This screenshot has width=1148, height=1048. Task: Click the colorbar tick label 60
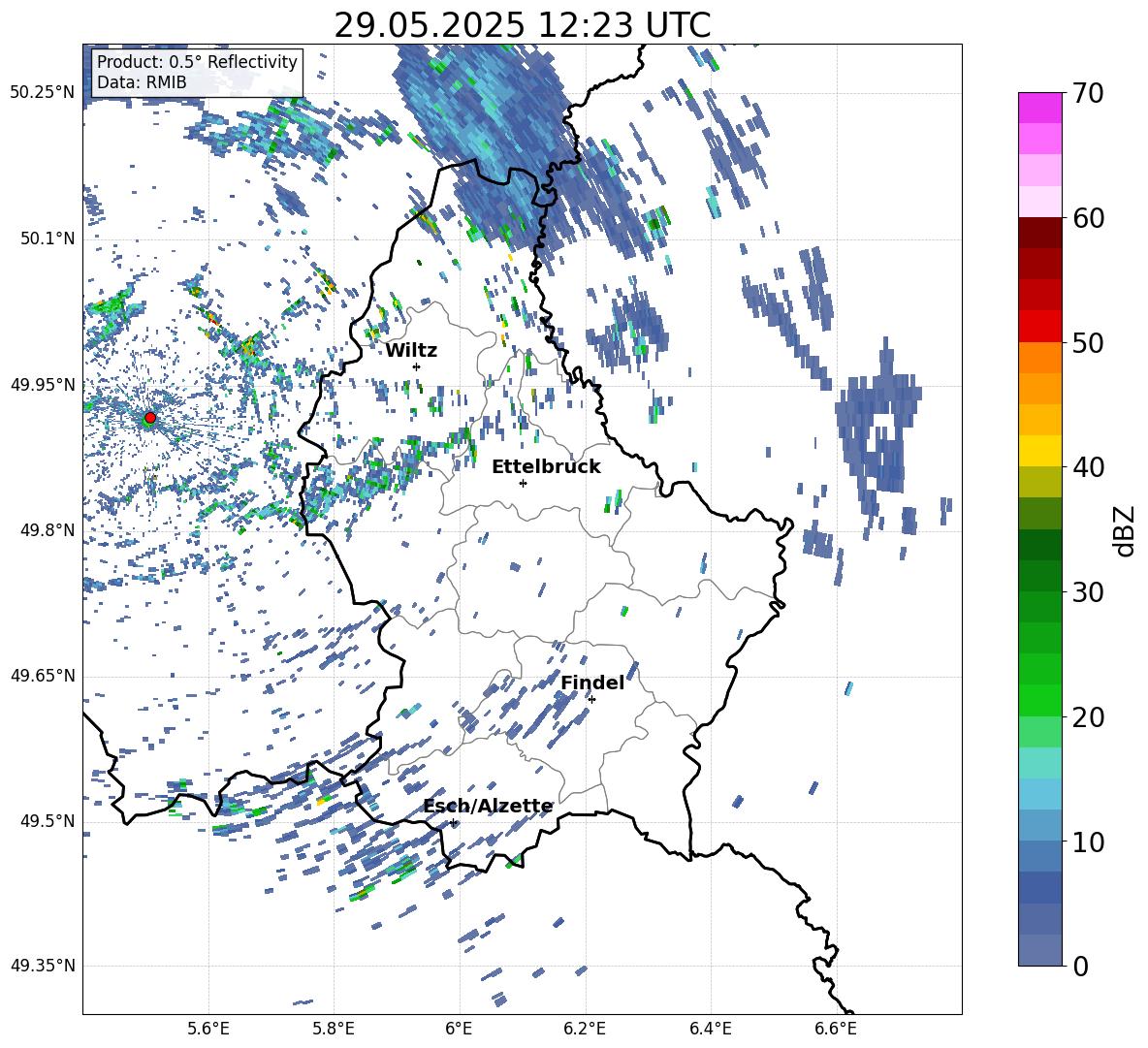[1088, 218]
